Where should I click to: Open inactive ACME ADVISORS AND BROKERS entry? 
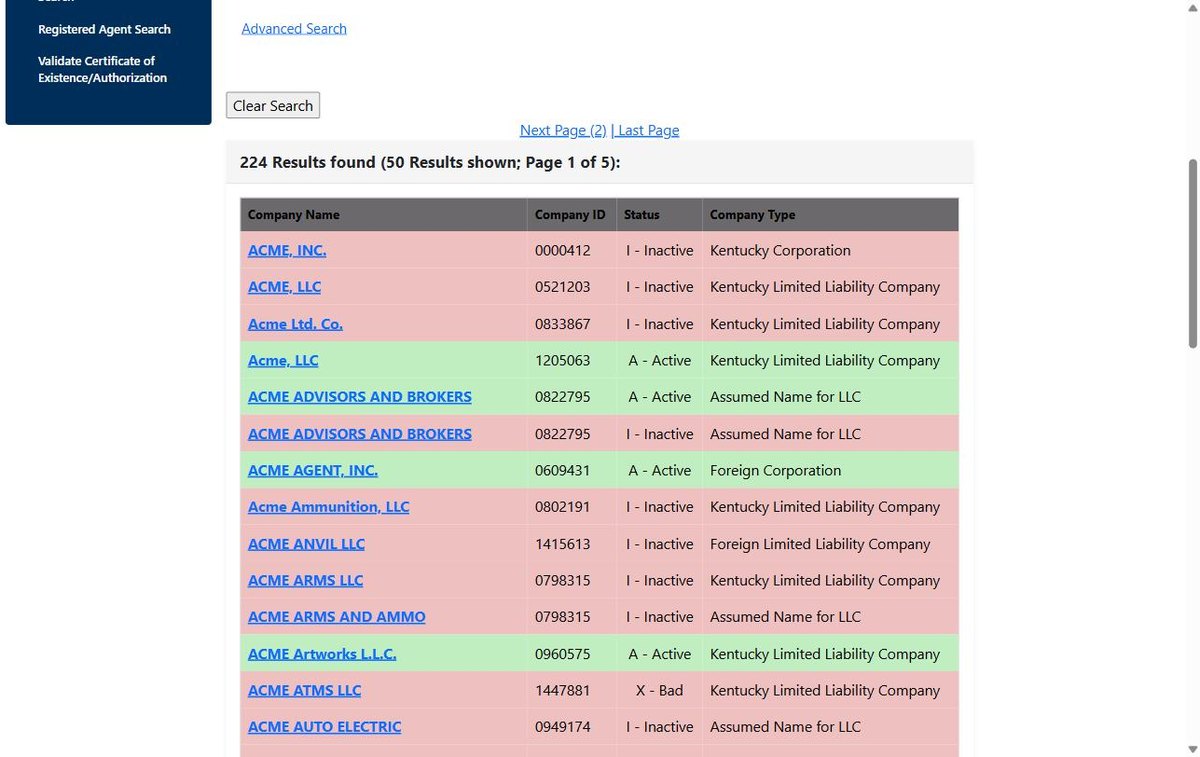(360, 434)
